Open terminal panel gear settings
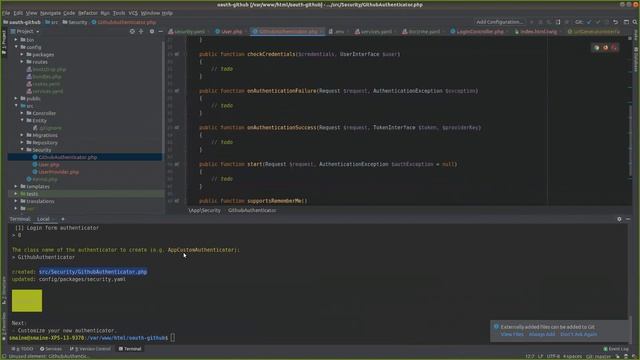Screen dimensions: 640x360 click(619, 219)
